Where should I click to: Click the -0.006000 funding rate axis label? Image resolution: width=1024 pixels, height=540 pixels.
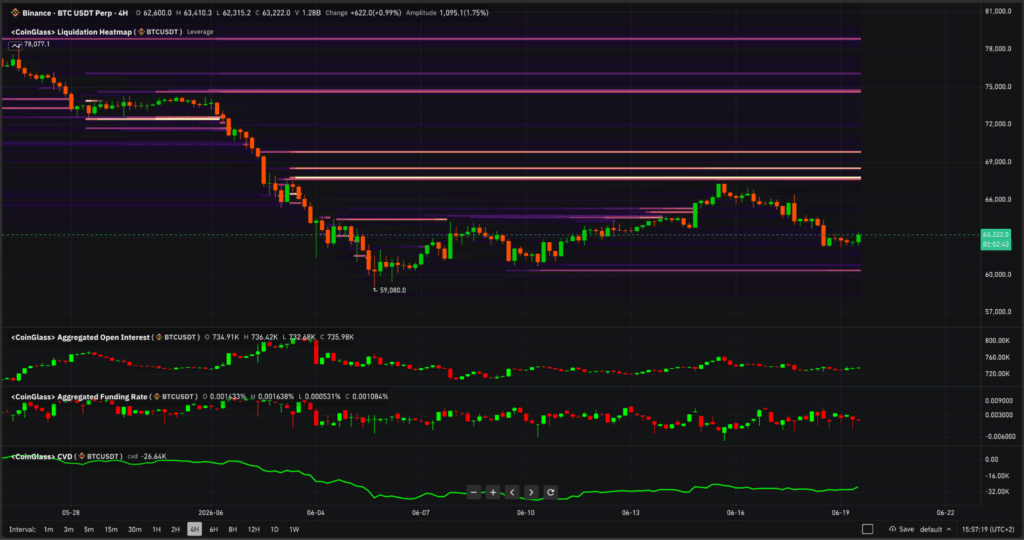tap(998, 436)
